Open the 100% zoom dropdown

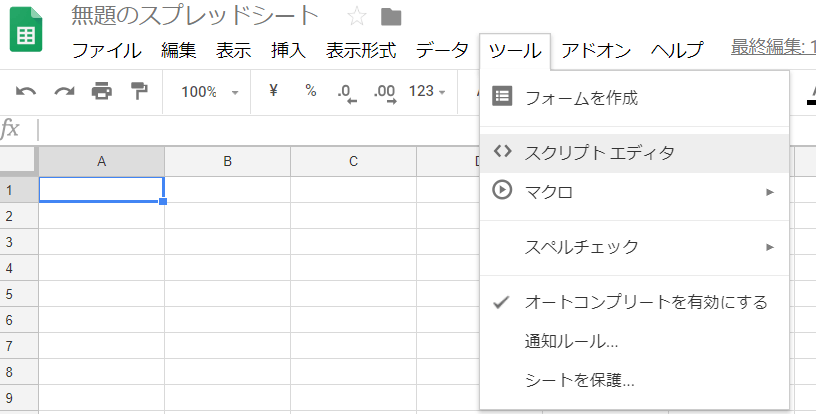(x=209, y=92)
